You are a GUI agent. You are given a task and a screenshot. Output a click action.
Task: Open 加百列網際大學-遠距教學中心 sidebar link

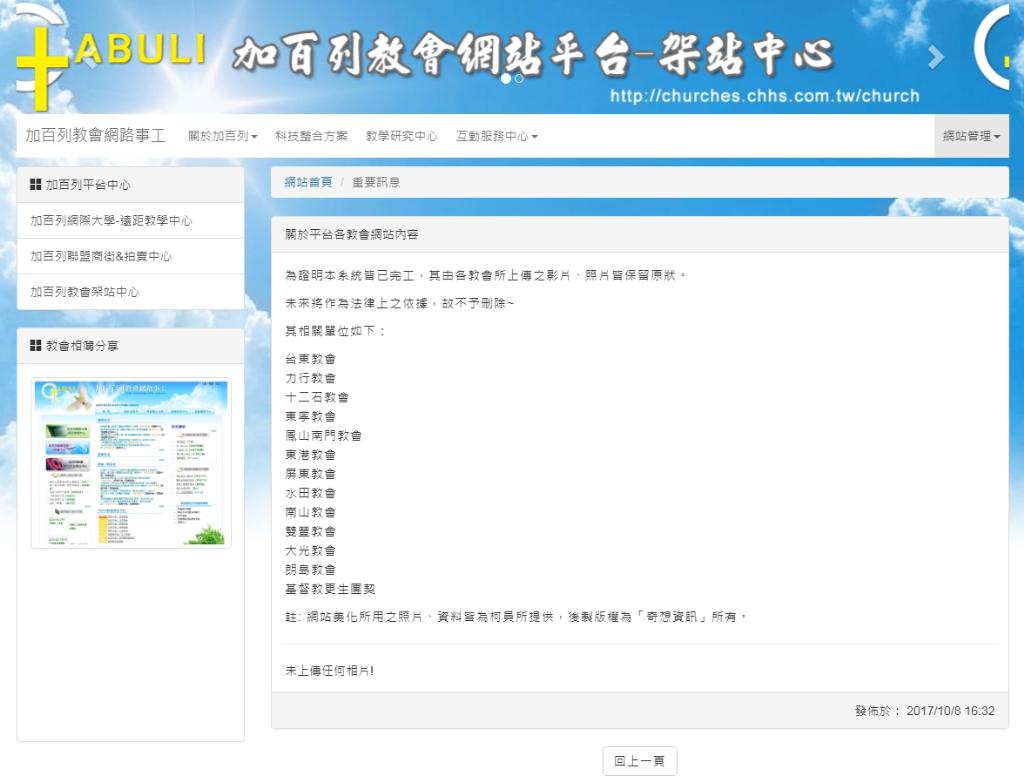[111, 221]
